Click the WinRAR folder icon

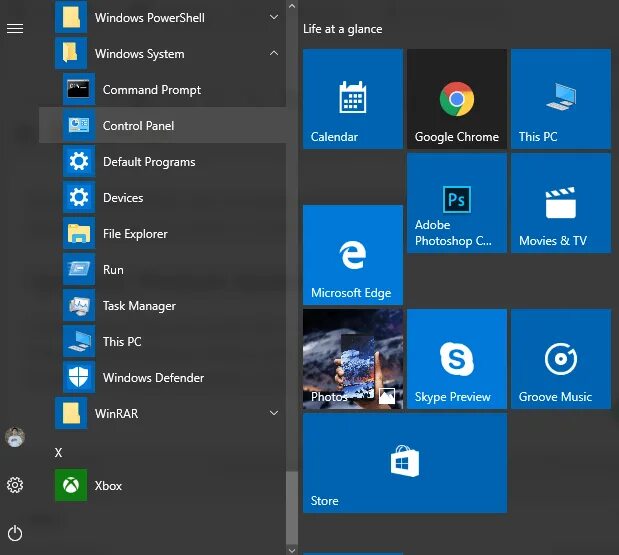(x=71, y=413)
